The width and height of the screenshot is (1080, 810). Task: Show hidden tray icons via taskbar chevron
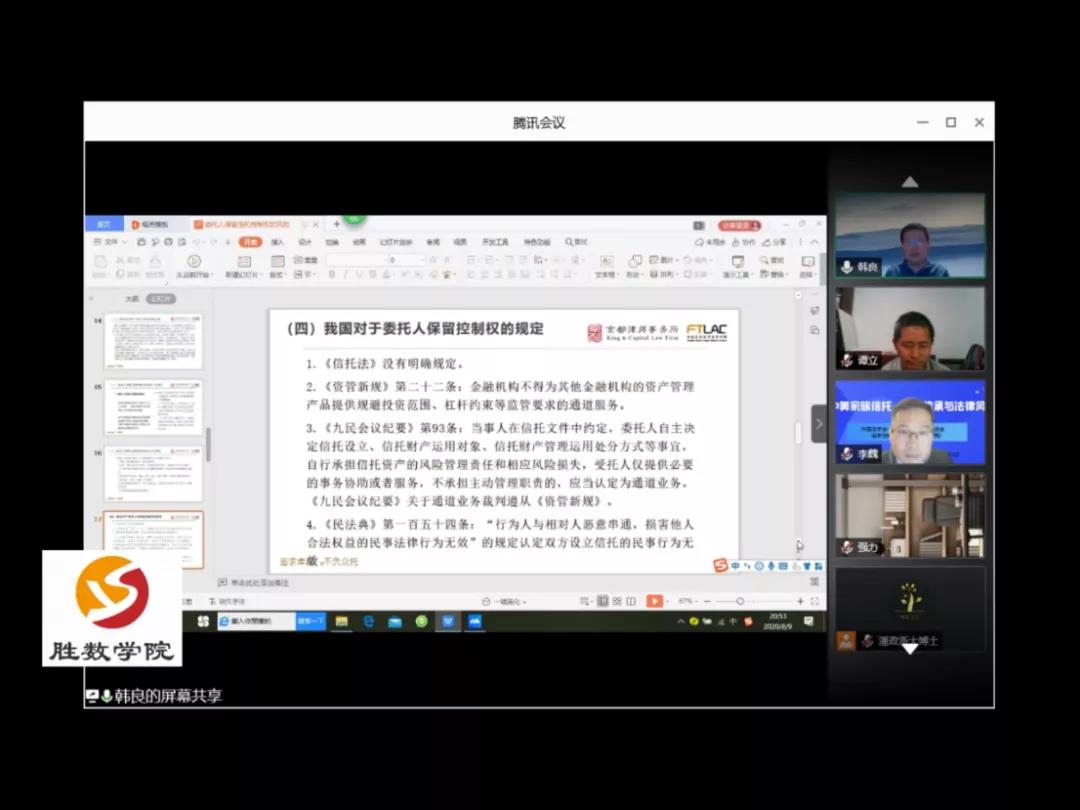(681, 621)
